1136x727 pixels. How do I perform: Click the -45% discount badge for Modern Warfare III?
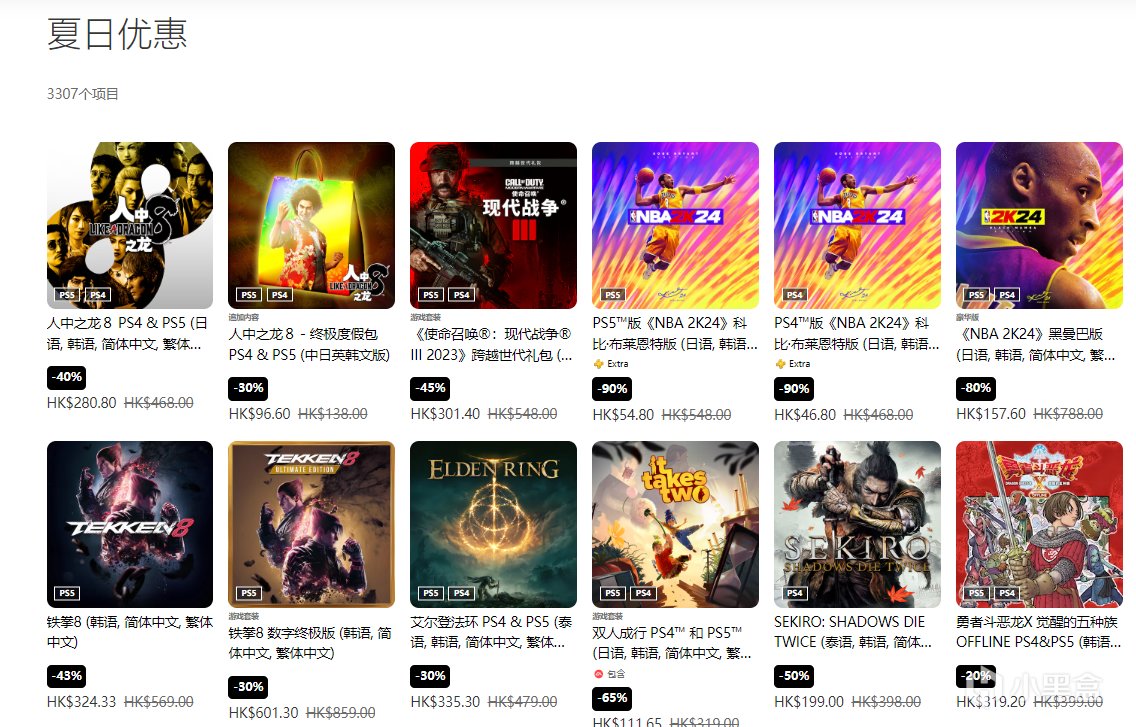coord(430,388)
